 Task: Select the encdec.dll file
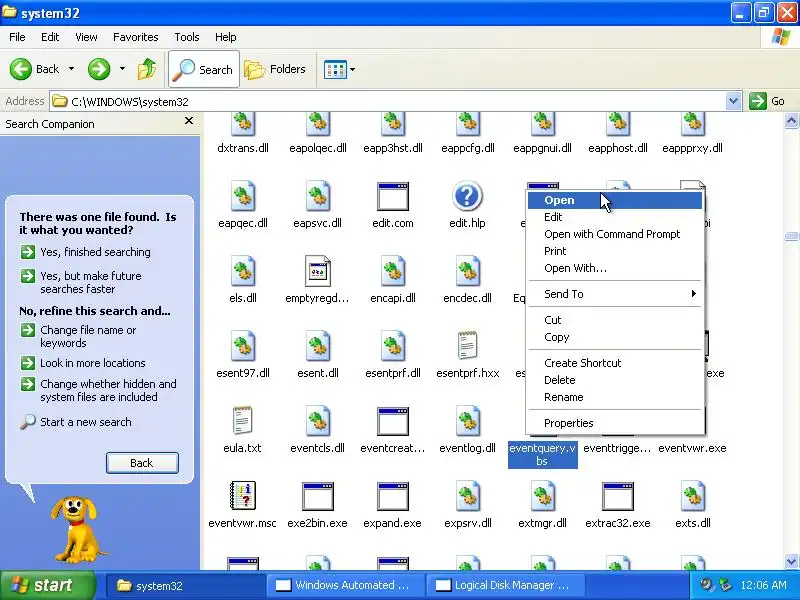pos(467,280)
